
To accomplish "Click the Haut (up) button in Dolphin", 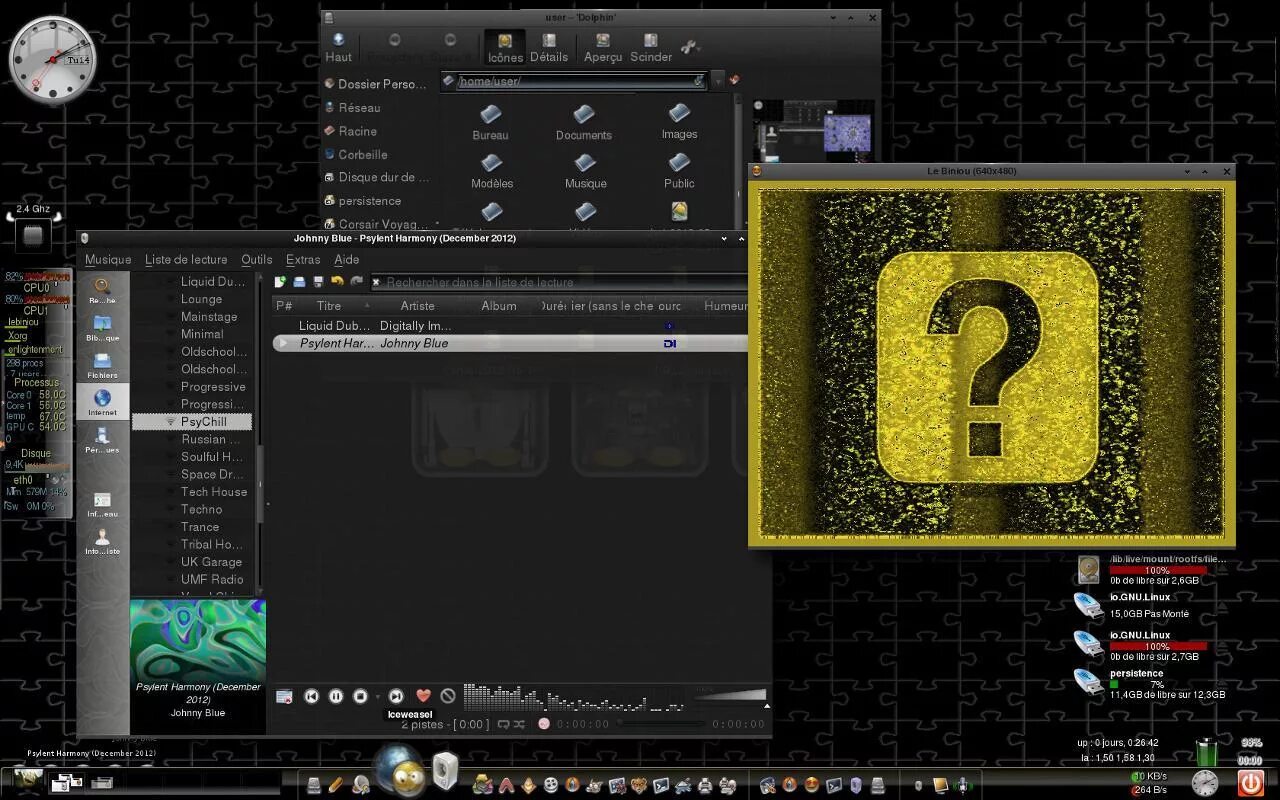I will pos(338,47).
